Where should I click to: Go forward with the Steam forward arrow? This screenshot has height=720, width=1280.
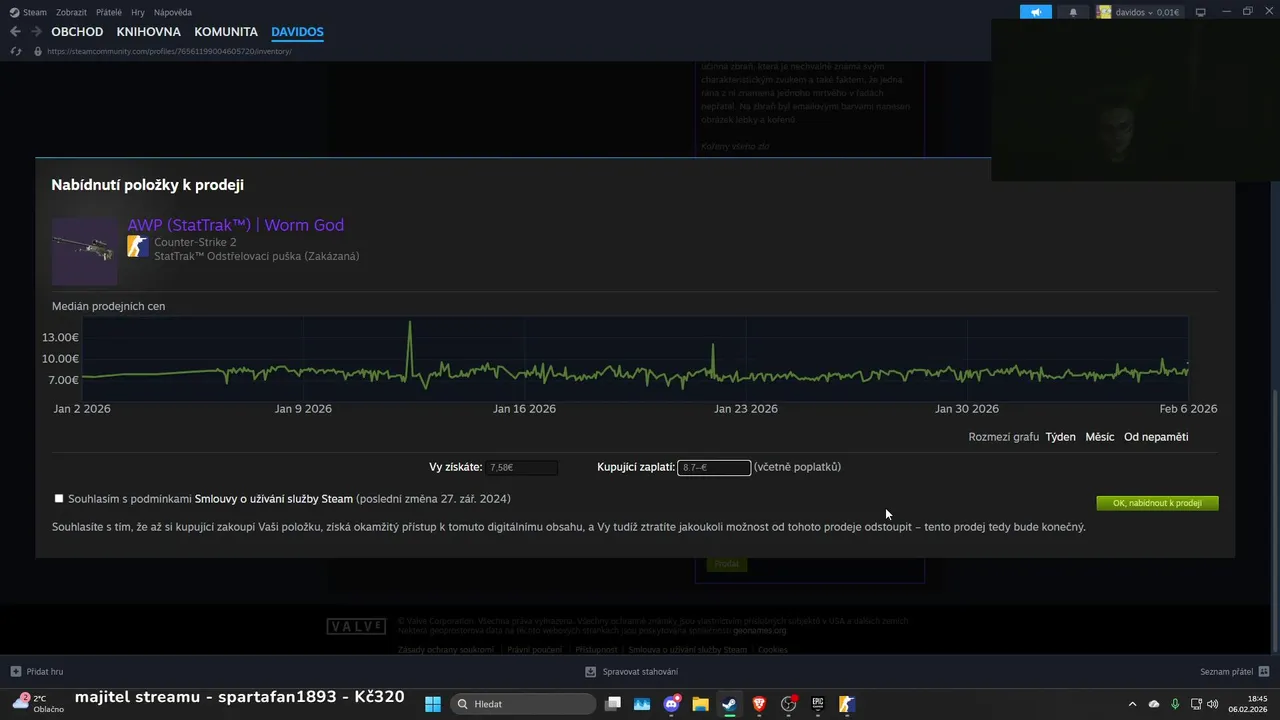36,32
